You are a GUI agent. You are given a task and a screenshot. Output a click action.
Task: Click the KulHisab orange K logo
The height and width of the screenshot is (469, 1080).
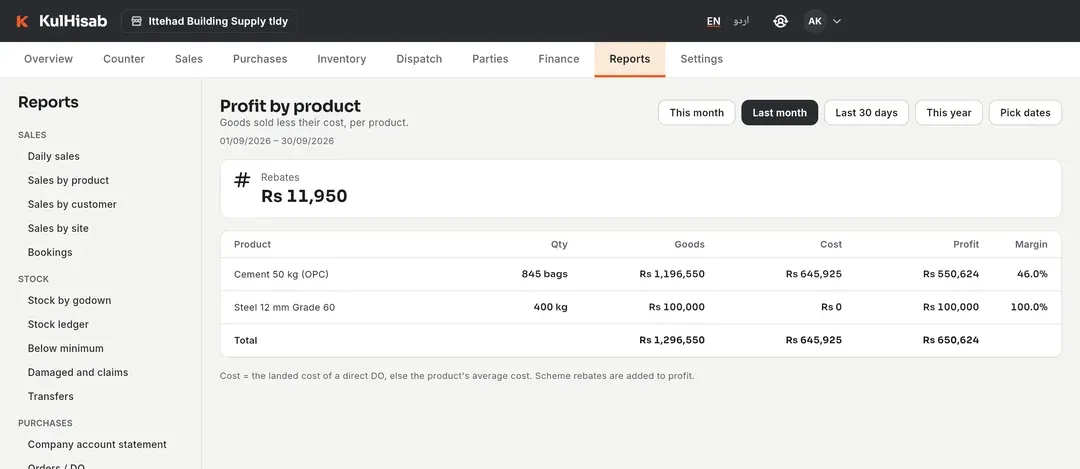pyautogui.click(x=22, y=21)
